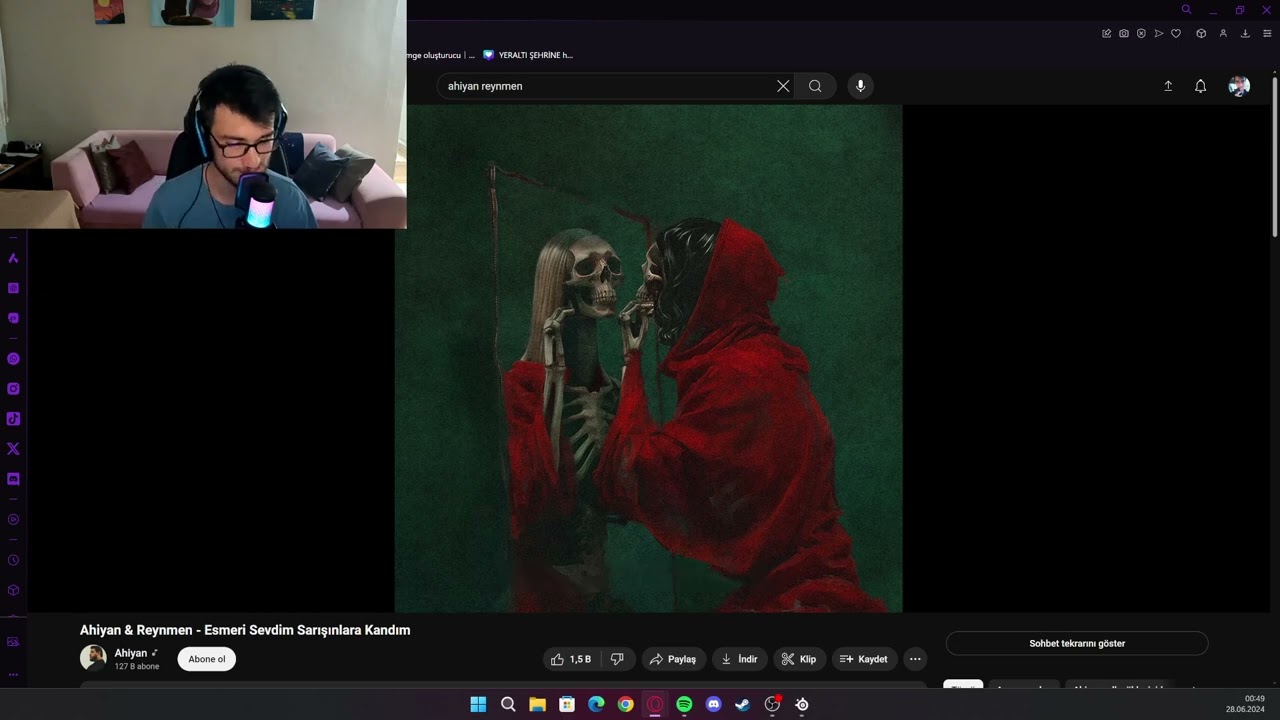This screenshot has width=1280, height=720.
Task: Open WhatsApp in the Opera sidebar
Action: 13,358
